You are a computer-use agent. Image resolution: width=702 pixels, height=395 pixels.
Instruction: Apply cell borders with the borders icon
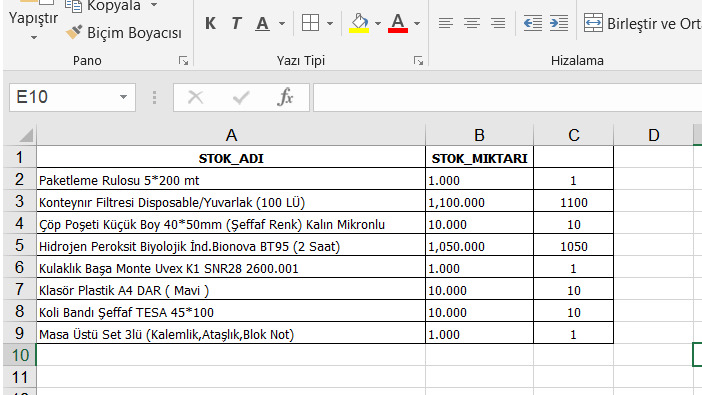coord(310,23)
